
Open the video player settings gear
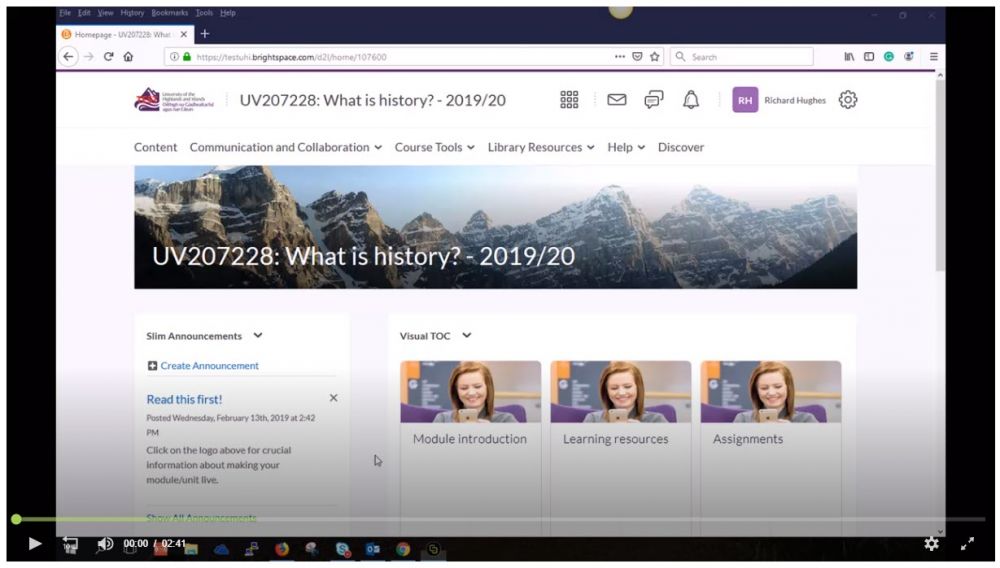(x=932, y=543)
